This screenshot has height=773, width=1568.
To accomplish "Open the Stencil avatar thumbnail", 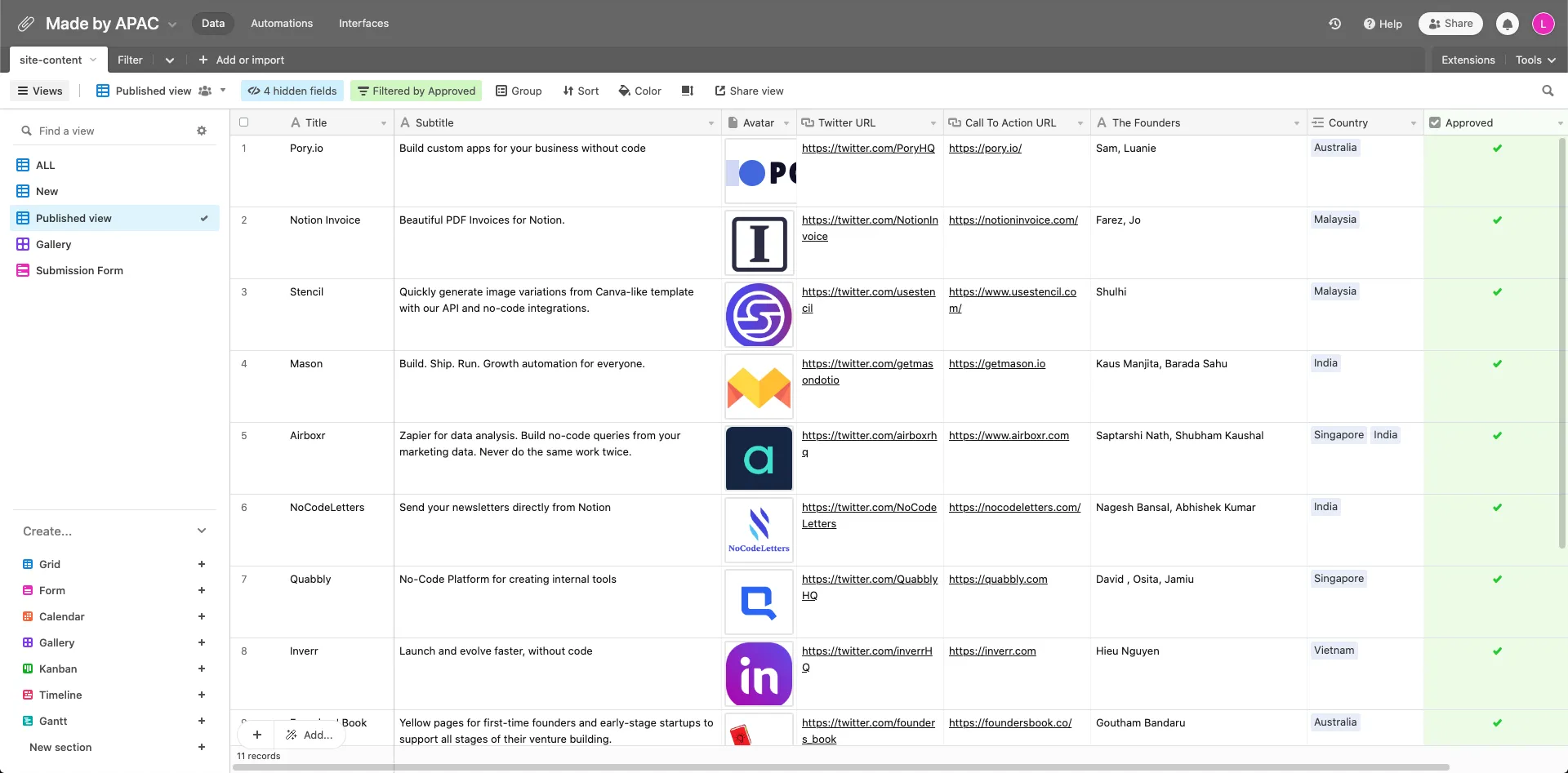I will 759,315.
